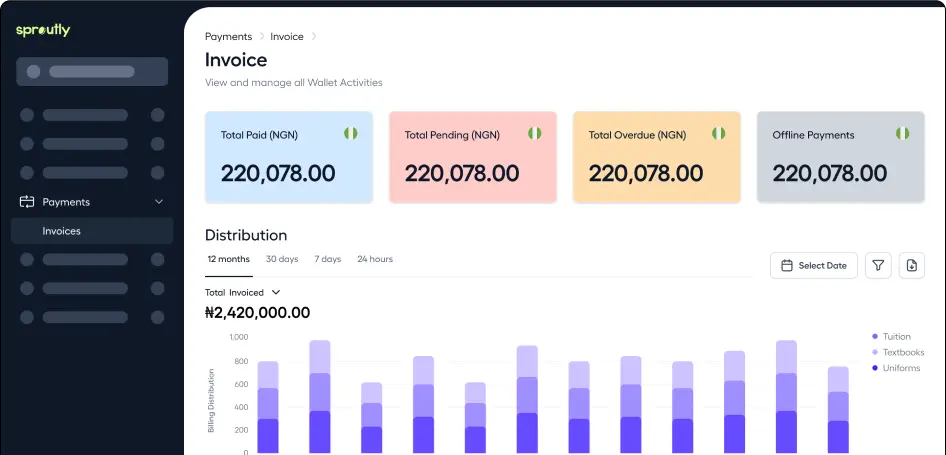Viewport: 946px width, 455px height.
Task: Click the Payments wallet icon in sidebar
Action: click(x=27, y=202)
